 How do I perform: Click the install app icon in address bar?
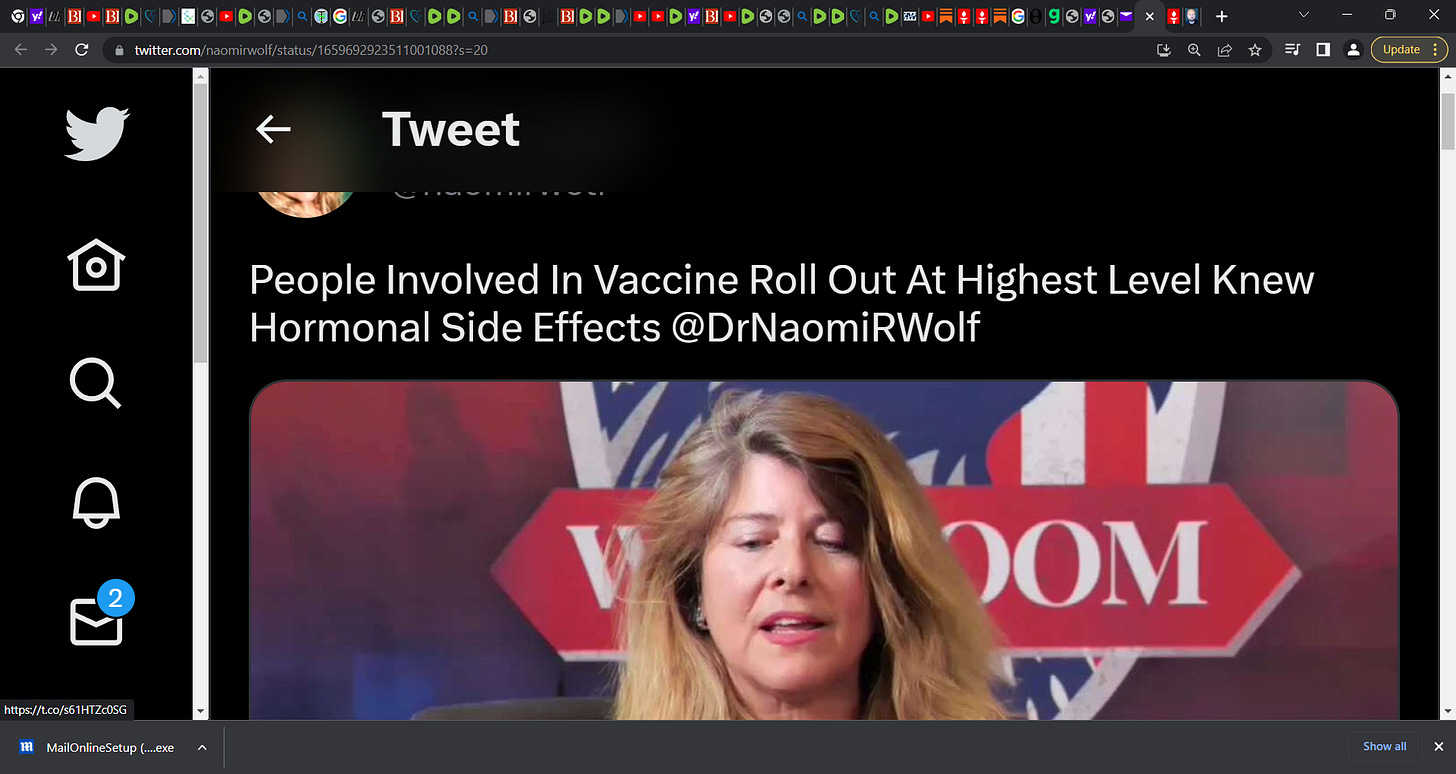pyautogui.click(x=1163, y=49)
